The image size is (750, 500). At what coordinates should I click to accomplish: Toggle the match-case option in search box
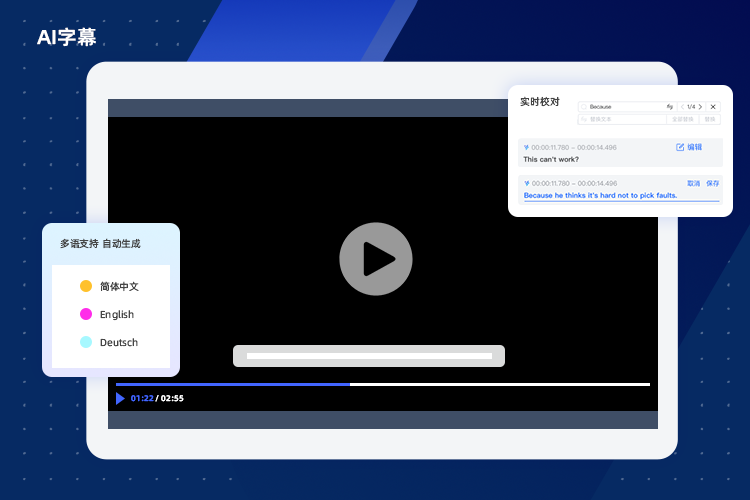[670, 106]
